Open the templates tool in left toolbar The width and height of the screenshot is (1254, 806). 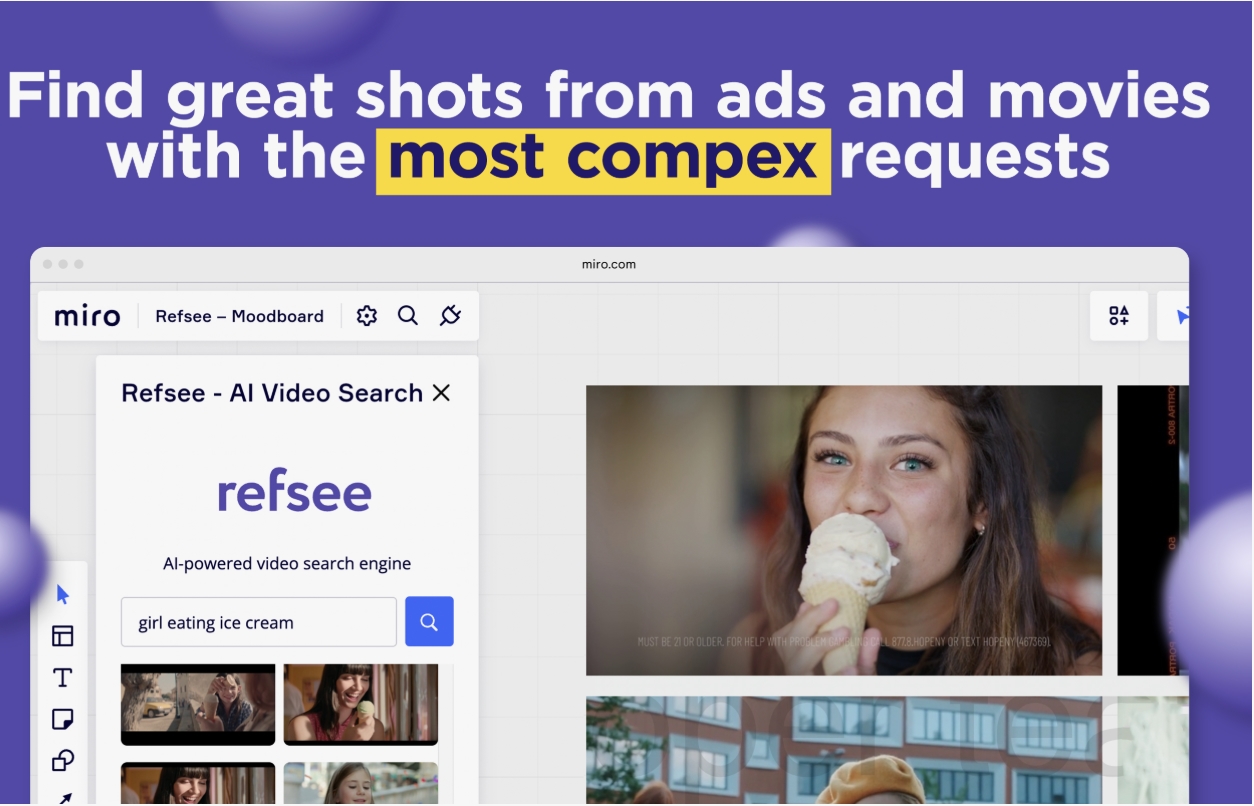(62, 636)
